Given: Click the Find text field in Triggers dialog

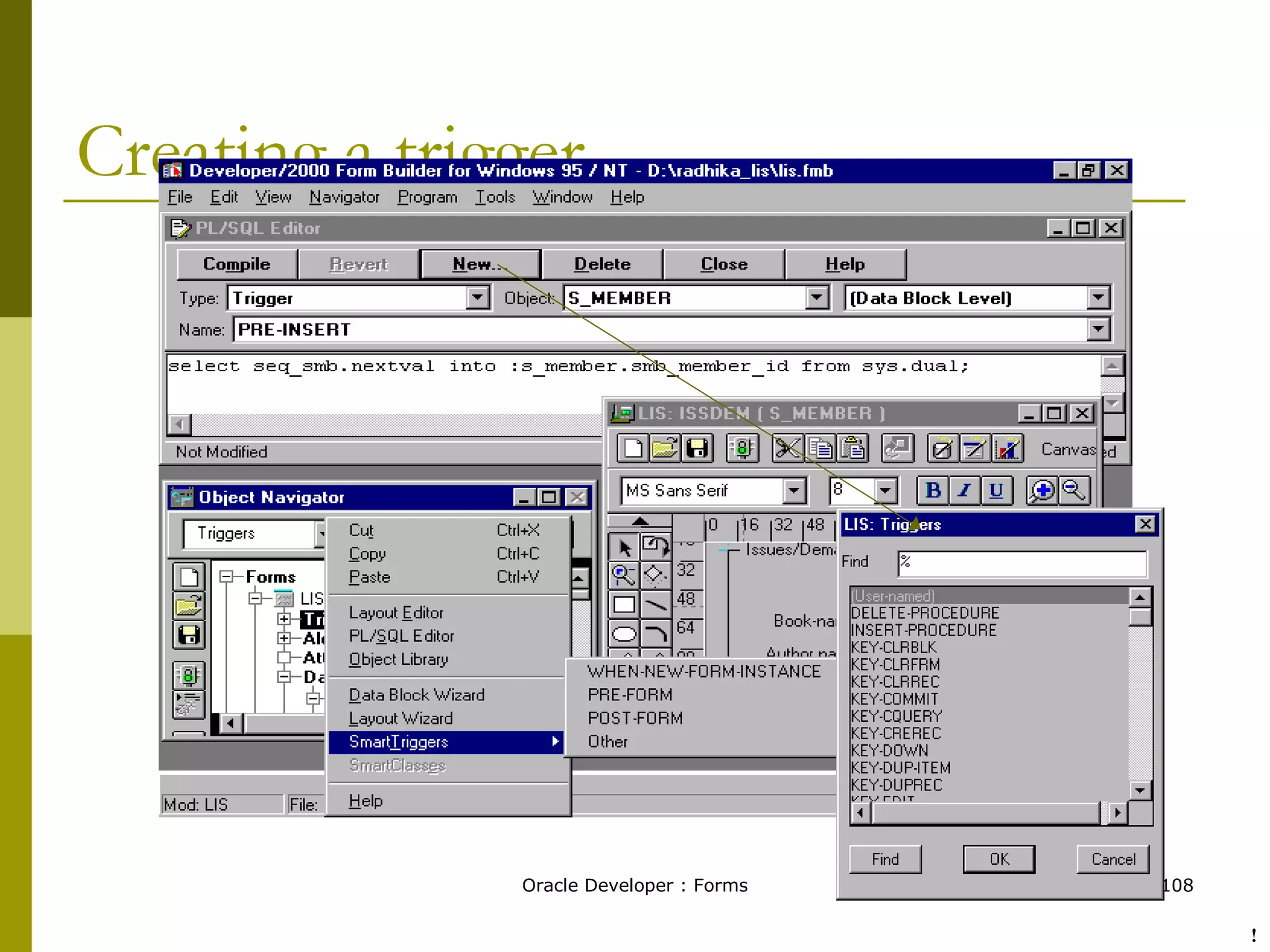Looking at the screenshot, I should point(1022,563).
